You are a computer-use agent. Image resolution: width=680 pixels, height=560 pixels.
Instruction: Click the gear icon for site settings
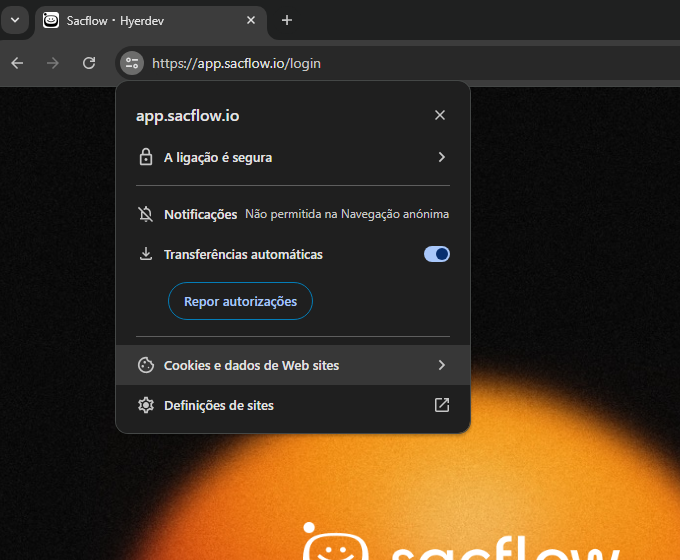pyautogui.click(x=146, y=405)
